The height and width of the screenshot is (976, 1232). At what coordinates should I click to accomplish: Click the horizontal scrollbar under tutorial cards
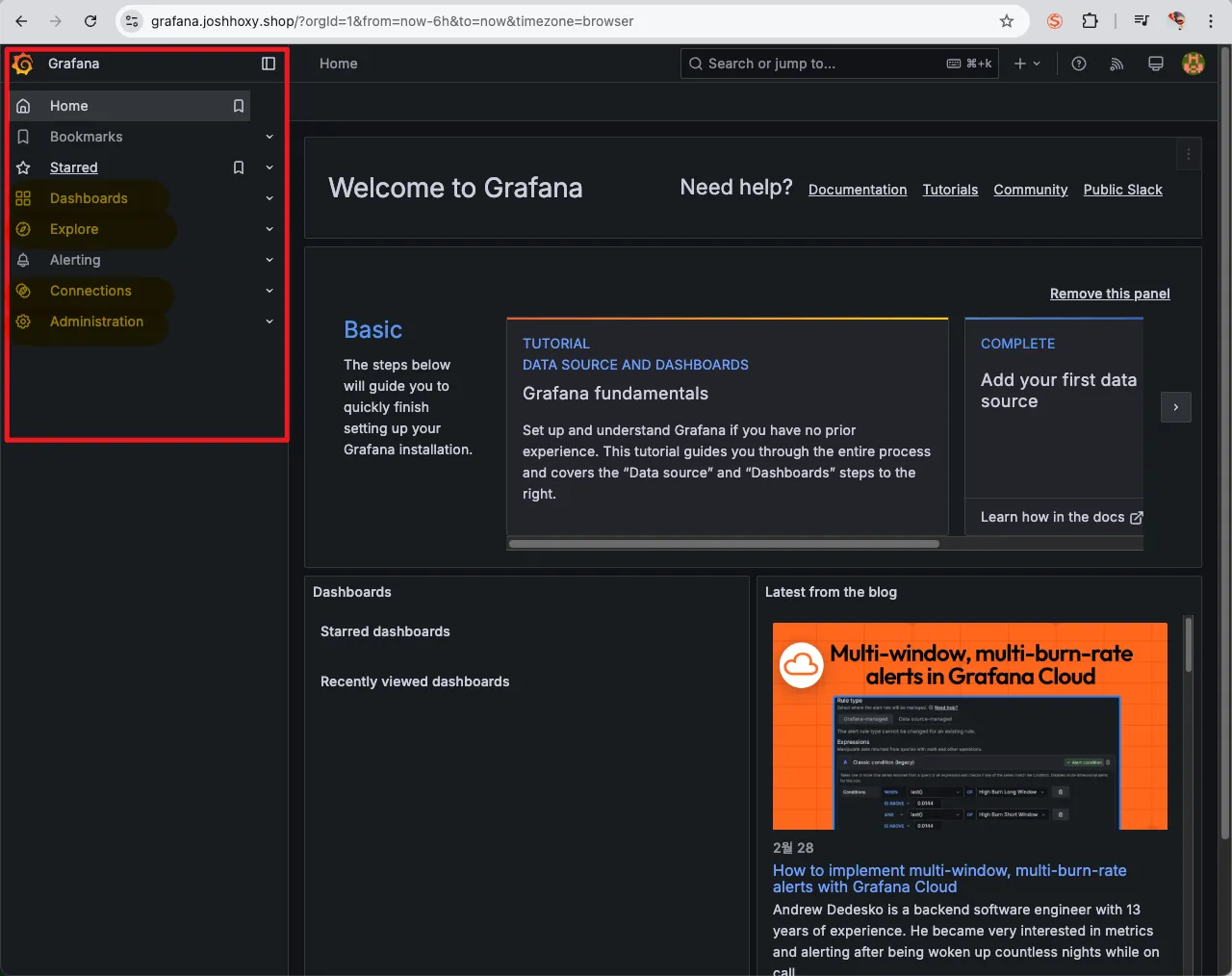[724, 544]
